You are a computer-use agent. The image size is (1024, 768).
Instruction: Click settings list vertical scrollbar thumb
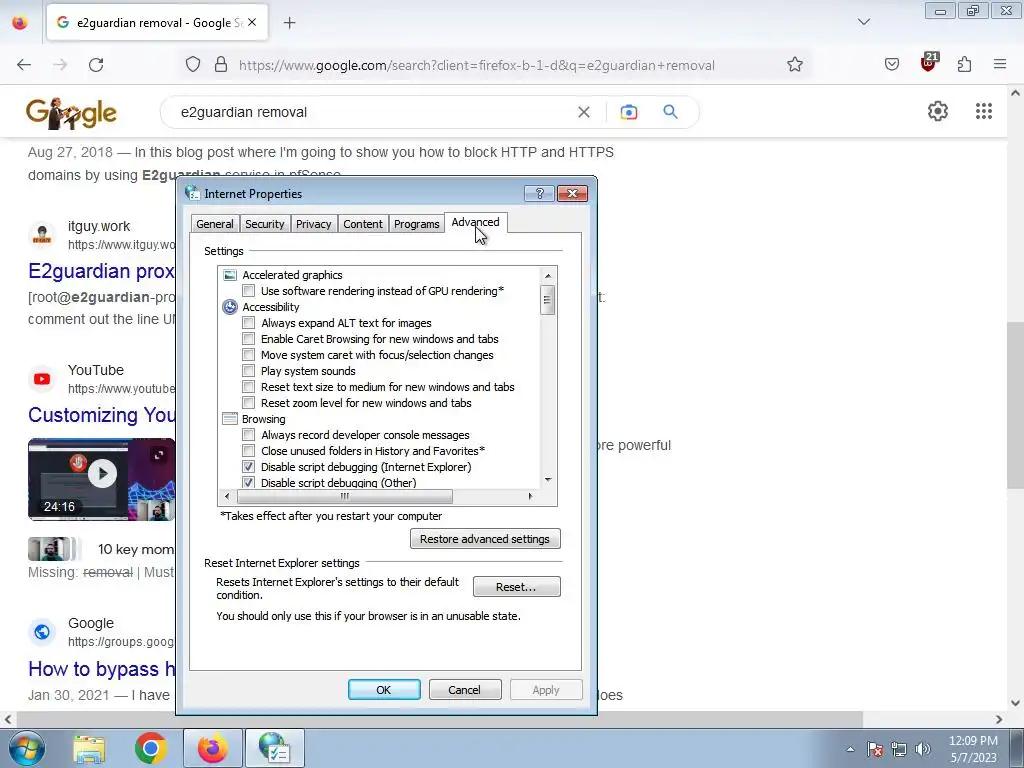click(548, 300)
